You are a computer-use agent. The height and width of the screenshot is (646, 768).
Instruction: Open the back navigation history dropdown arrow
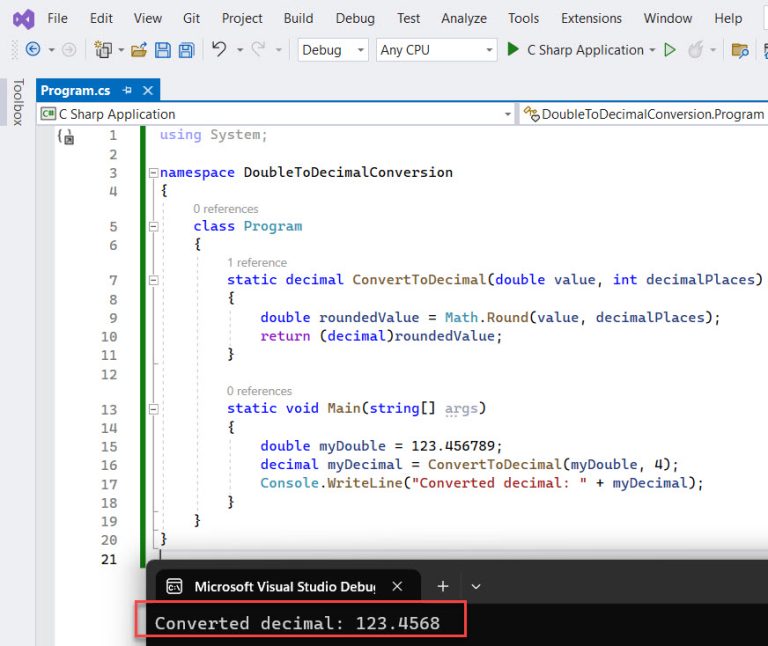click(x=51, y=50)
